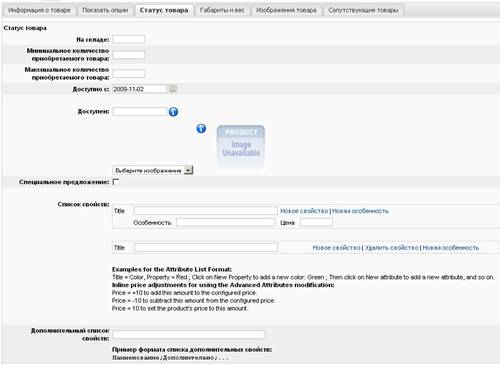Click the Цена input field

316,222
